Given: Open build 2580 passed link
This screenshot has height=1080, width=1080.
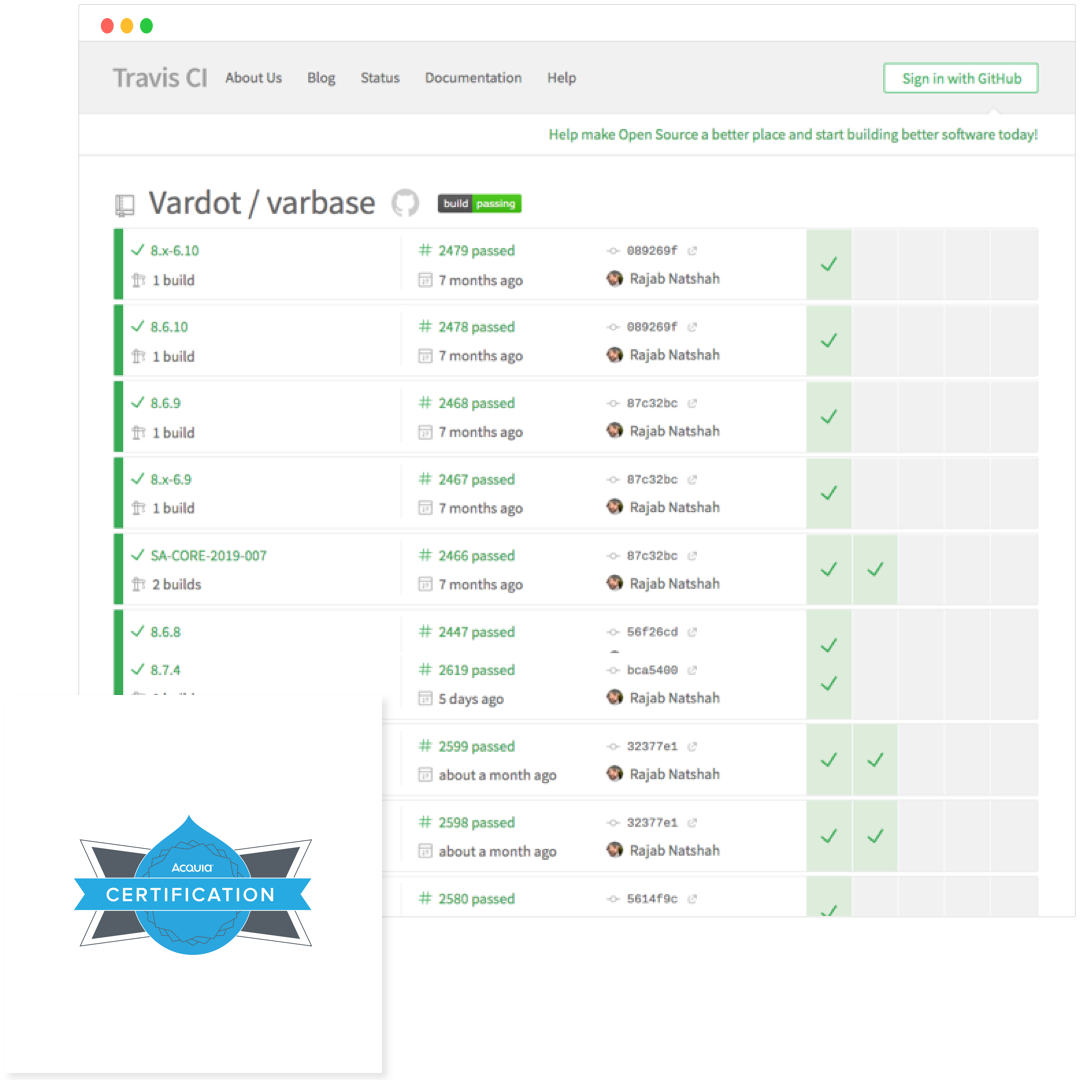Looking at the screenshot, I should coord(476,899).
